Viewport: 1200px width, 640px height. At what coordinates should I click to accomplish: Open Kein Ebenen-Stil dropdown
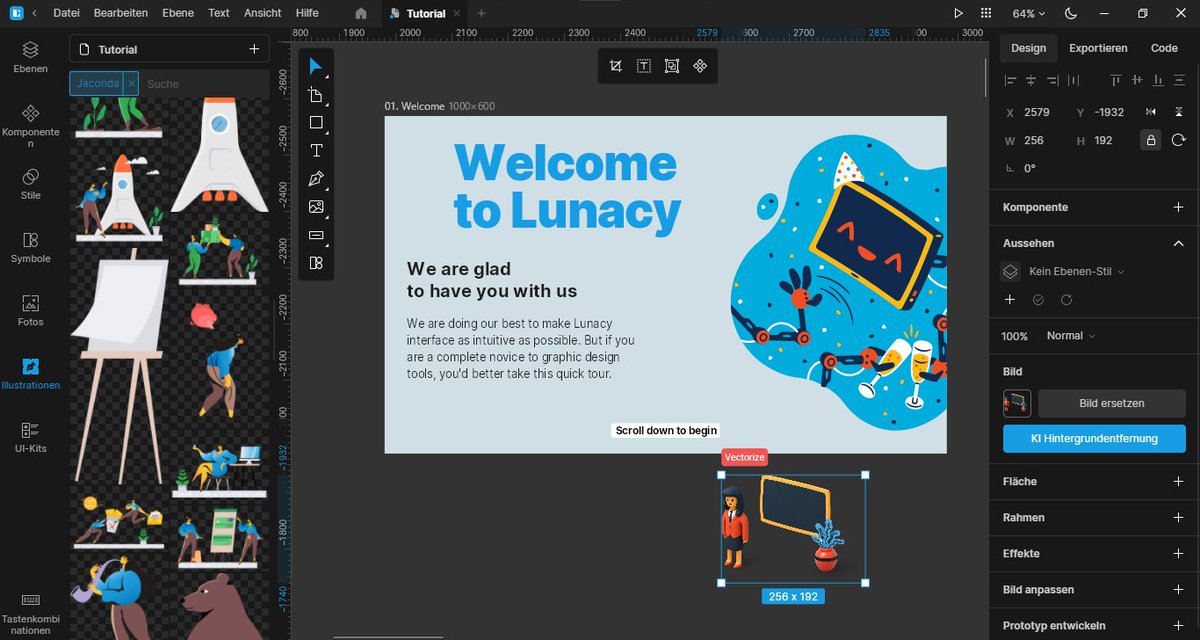tap(1076, 271)
